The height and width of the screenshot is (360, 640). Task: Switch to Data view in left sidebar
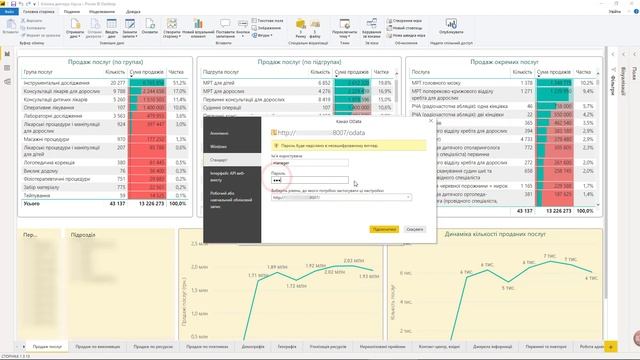7,68
